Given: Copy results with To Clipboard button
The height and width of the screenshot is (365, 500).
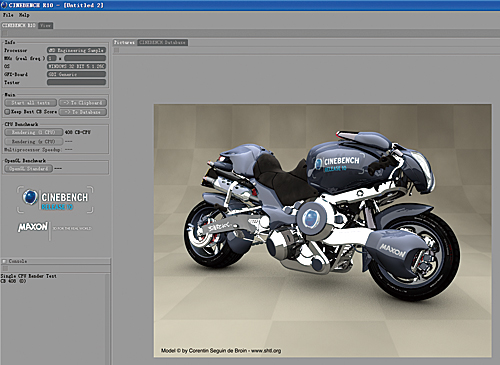Looking at the screenshot, I should (83, 103).
